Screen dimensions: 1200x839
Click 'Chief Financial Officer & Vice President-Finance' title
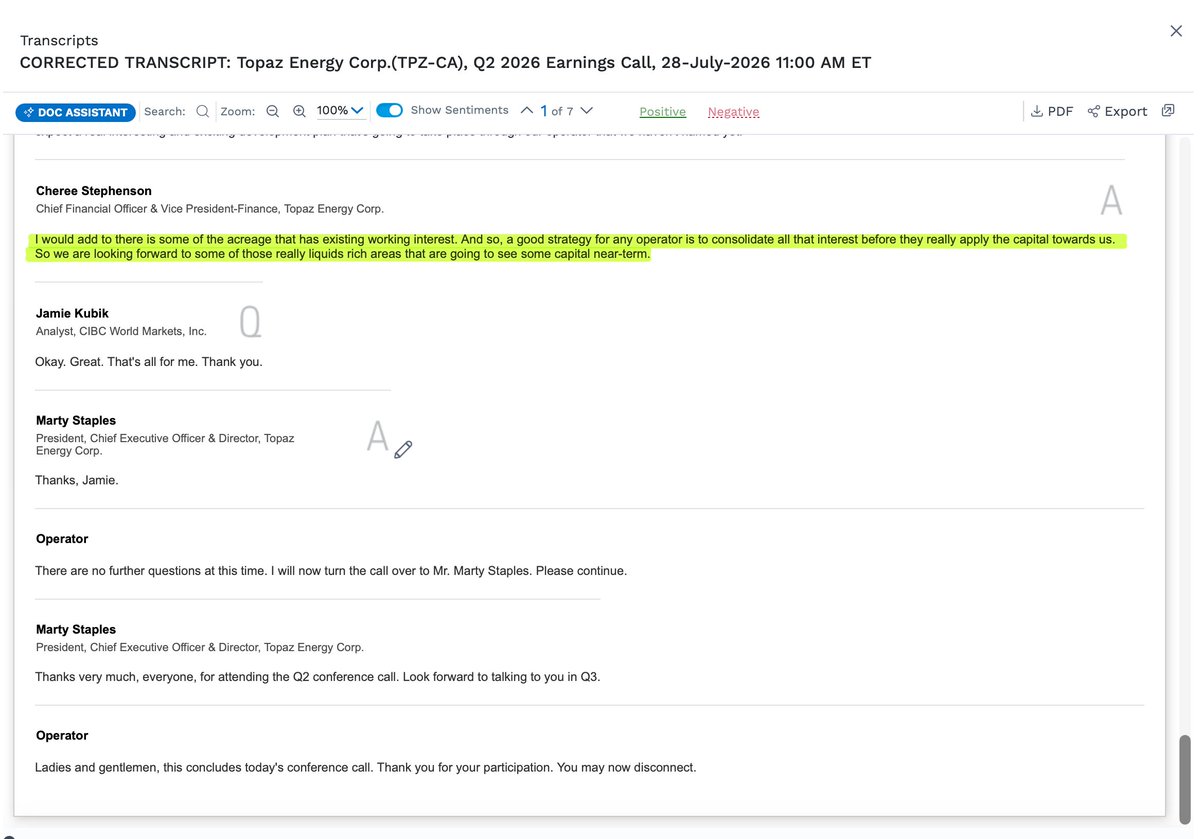[210, 209]
